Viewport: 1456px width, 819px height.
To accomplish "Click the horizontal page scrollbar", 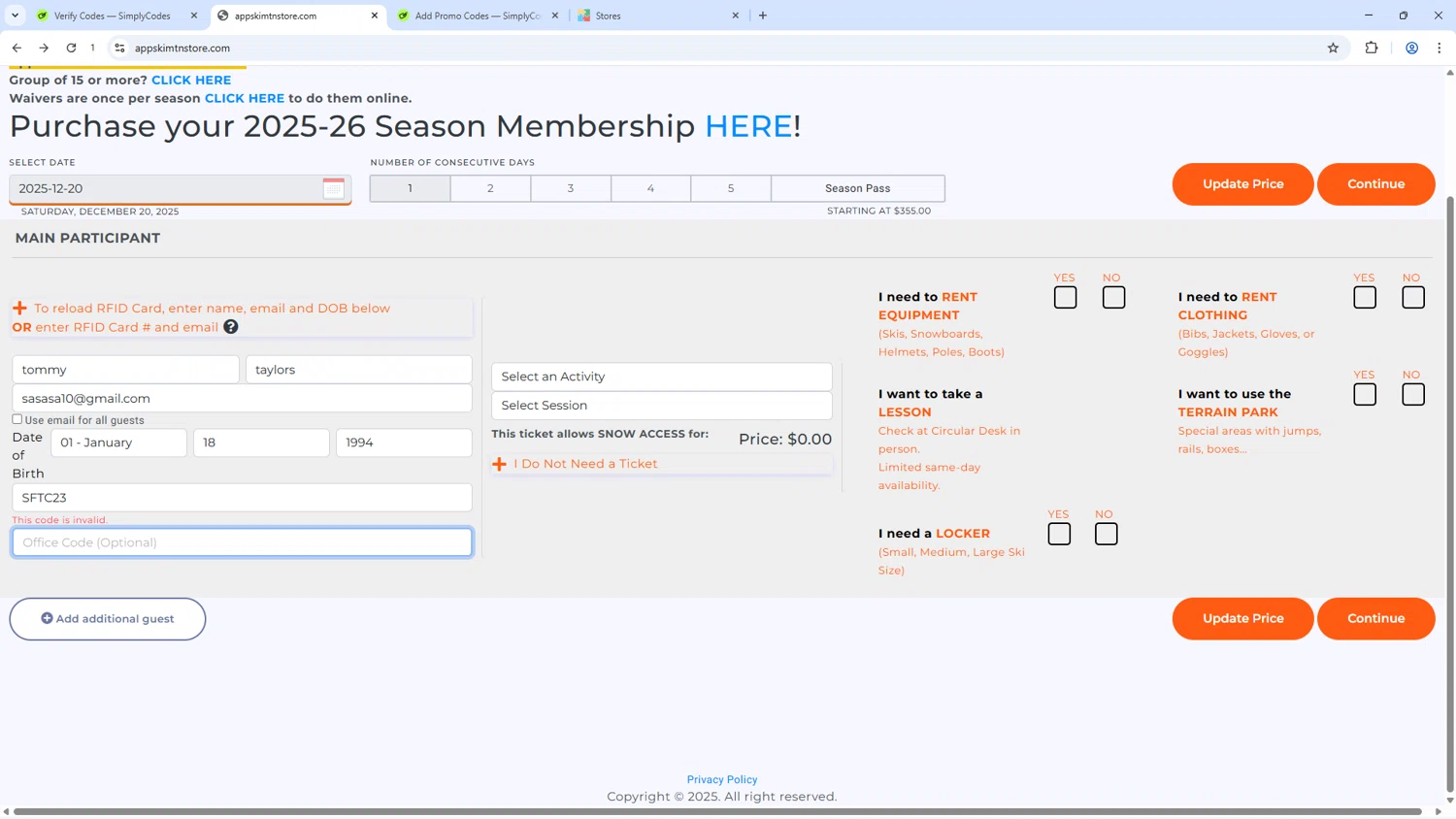I will tap(718, 811).
